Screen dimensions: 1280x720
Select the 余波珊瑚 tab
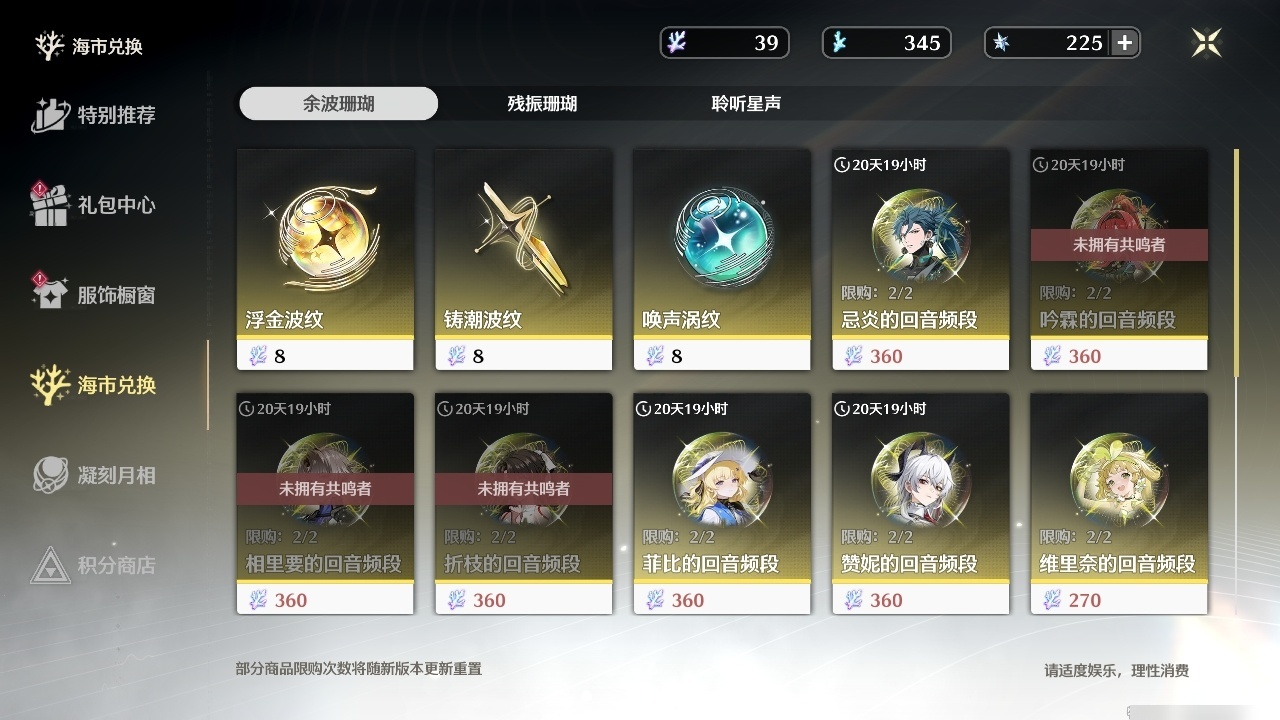(339, 104)
